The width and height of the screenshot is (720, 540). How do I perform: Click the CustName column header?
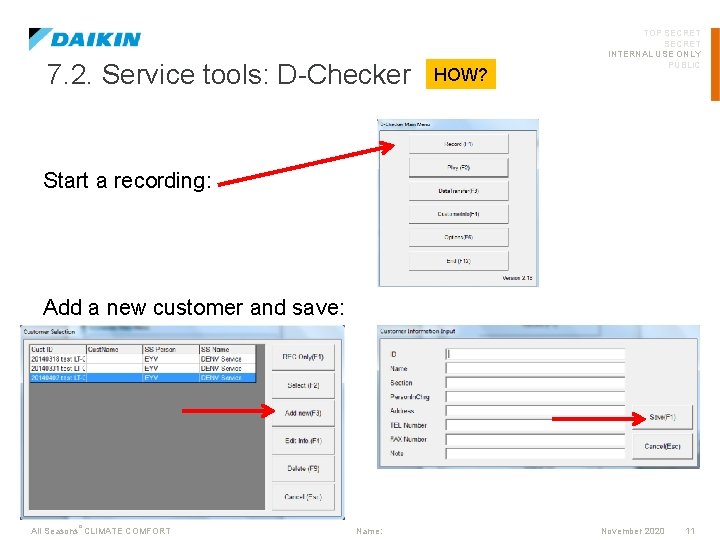point(114,349)
